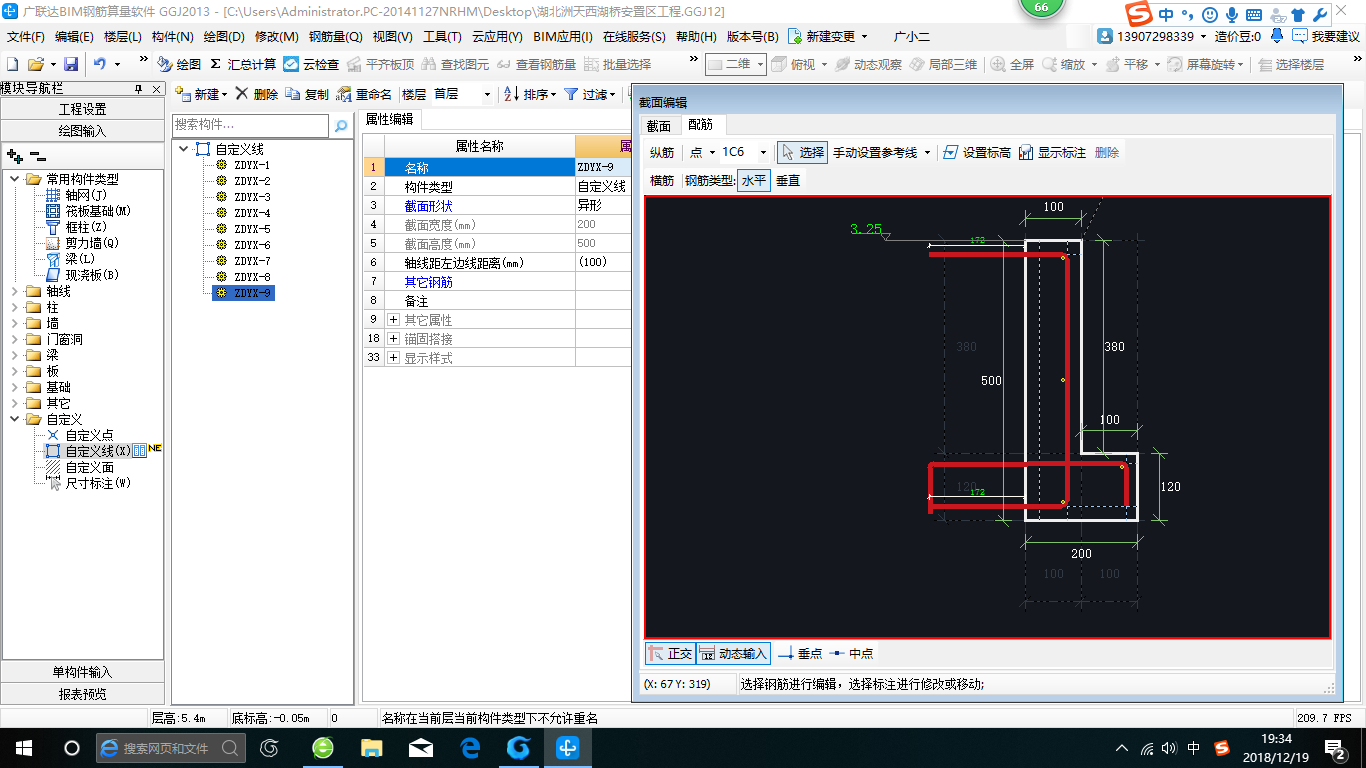The width and height of the screenshot is (1366, 768).
Task: Focus the 搜索构件 search field
Action: [250, 125]
